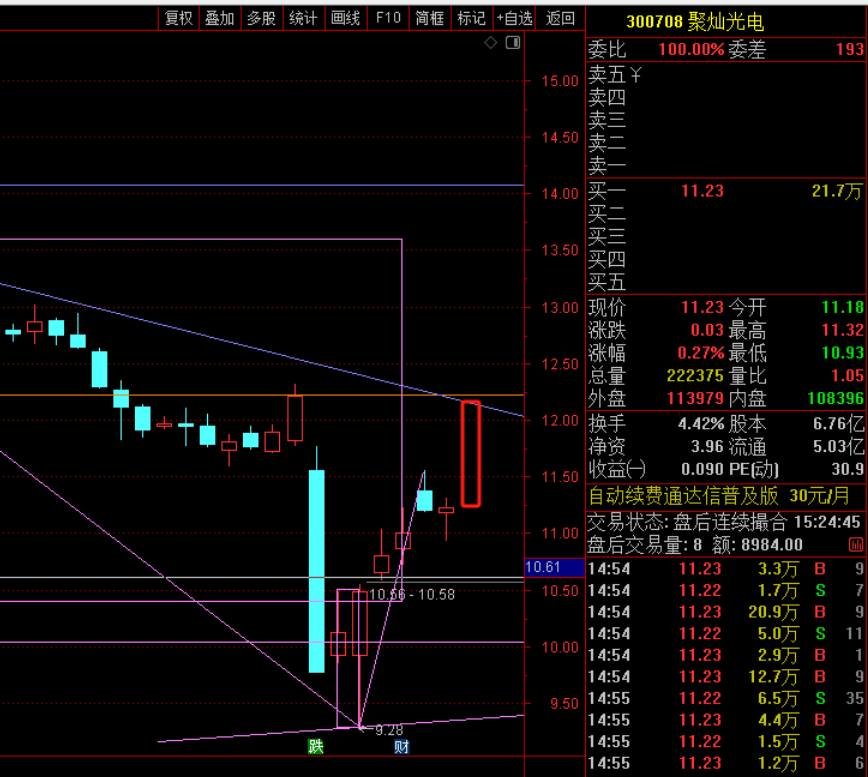
Task: Click the 返回 button
Action: click(560, 18)
